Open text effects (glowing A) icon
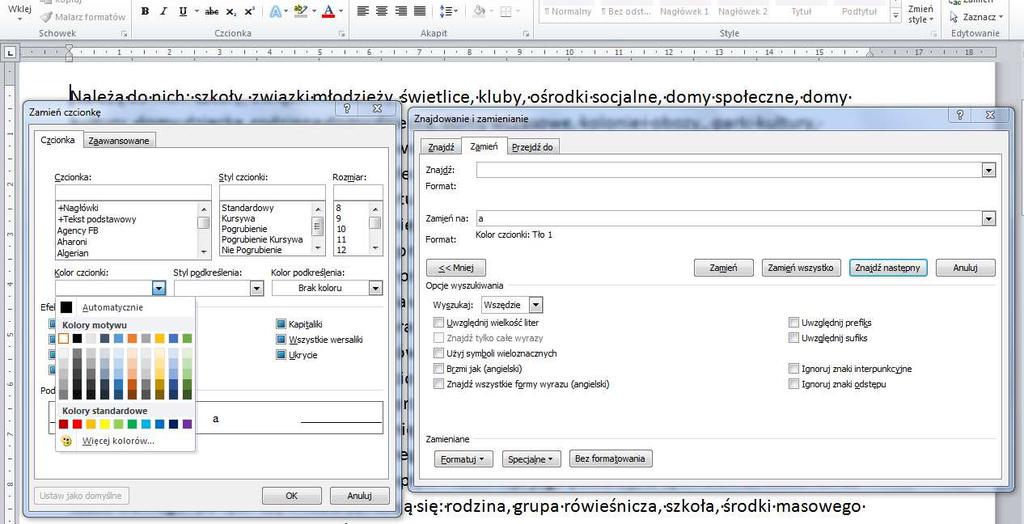This screenshot has height=524, width=1024. 275,11
